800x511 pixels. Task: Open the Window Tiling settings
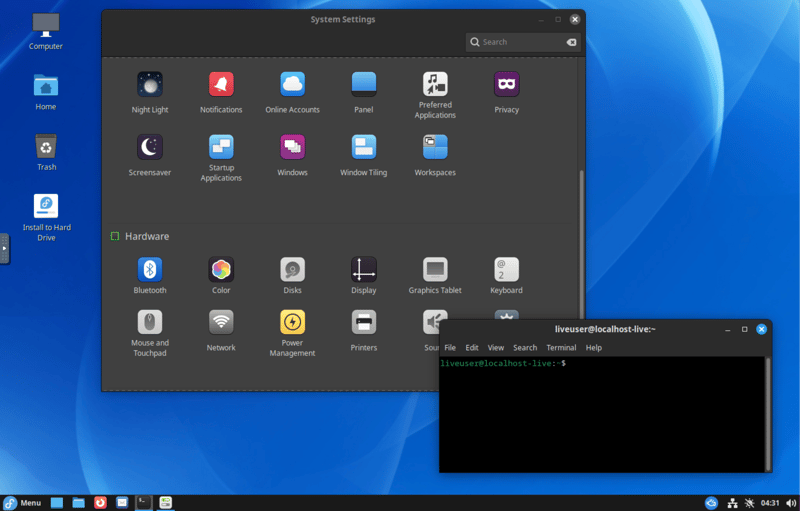tap(363, 148)
